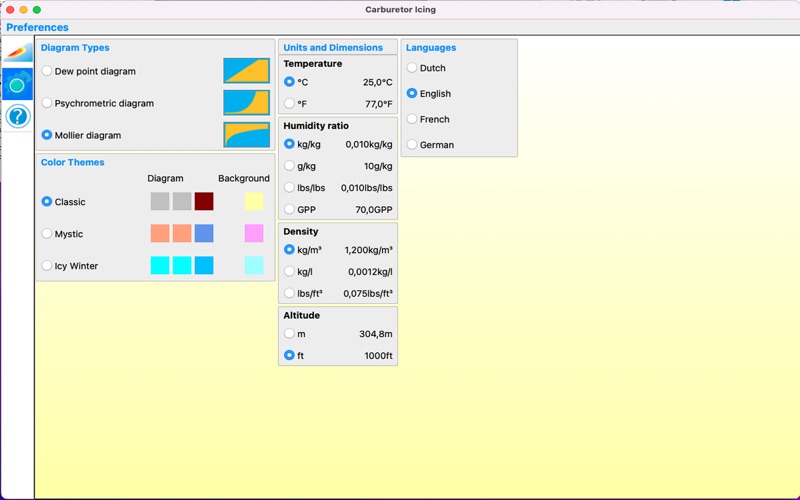800x500 pixels.
Task: Click the 0,075lbs/ft³ example value
Action: (x=368, y=294)
